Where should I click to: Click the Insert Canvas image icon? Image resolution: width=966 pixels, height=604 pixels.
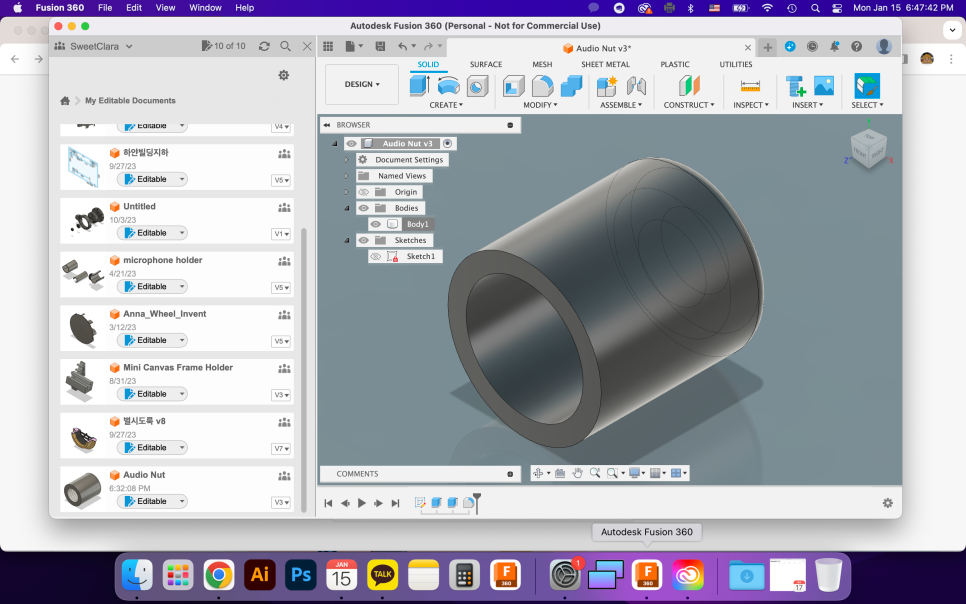[824, 86]
